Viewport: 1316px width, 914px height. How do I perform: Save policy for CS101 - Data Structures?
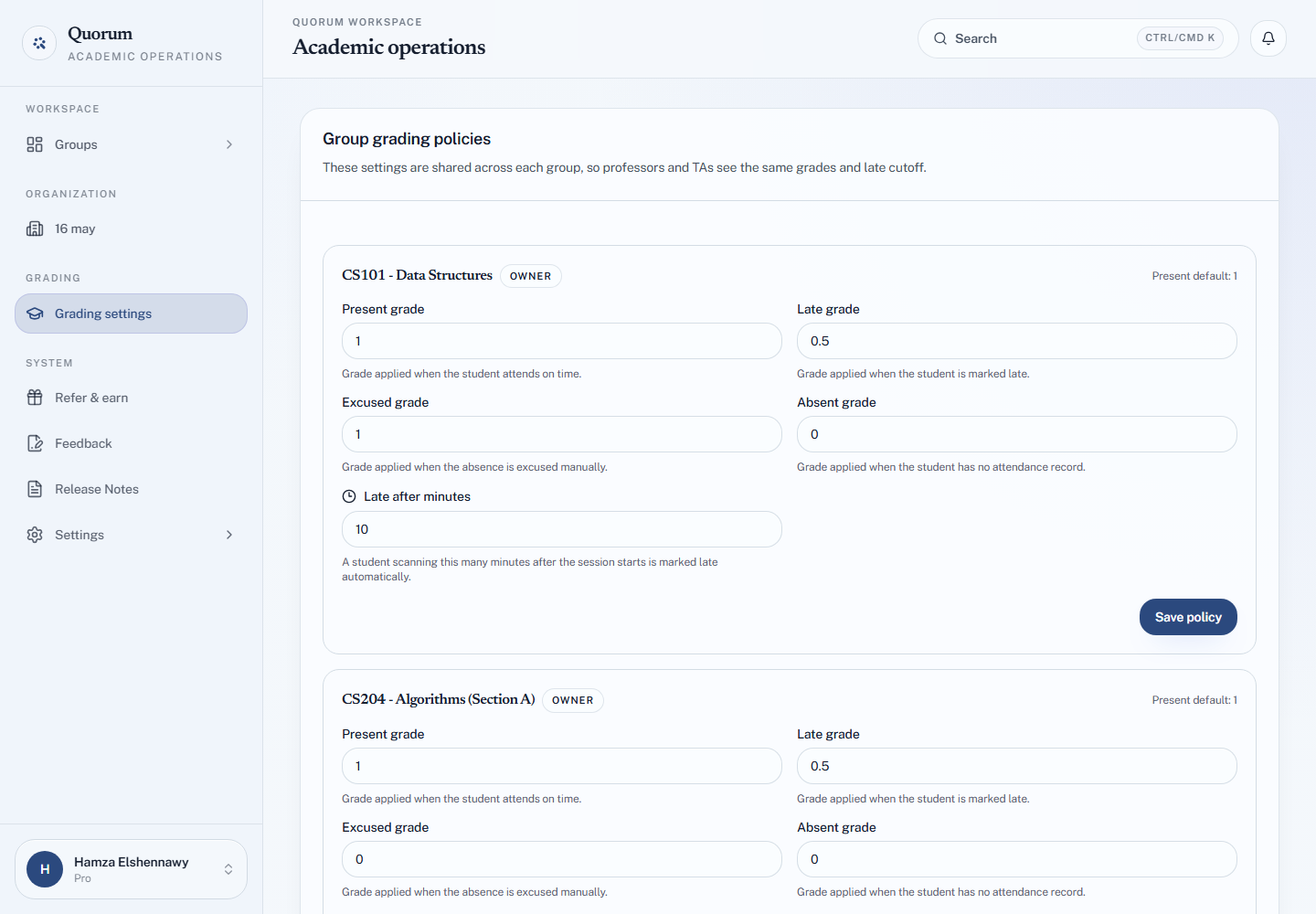coord(1188,617)
